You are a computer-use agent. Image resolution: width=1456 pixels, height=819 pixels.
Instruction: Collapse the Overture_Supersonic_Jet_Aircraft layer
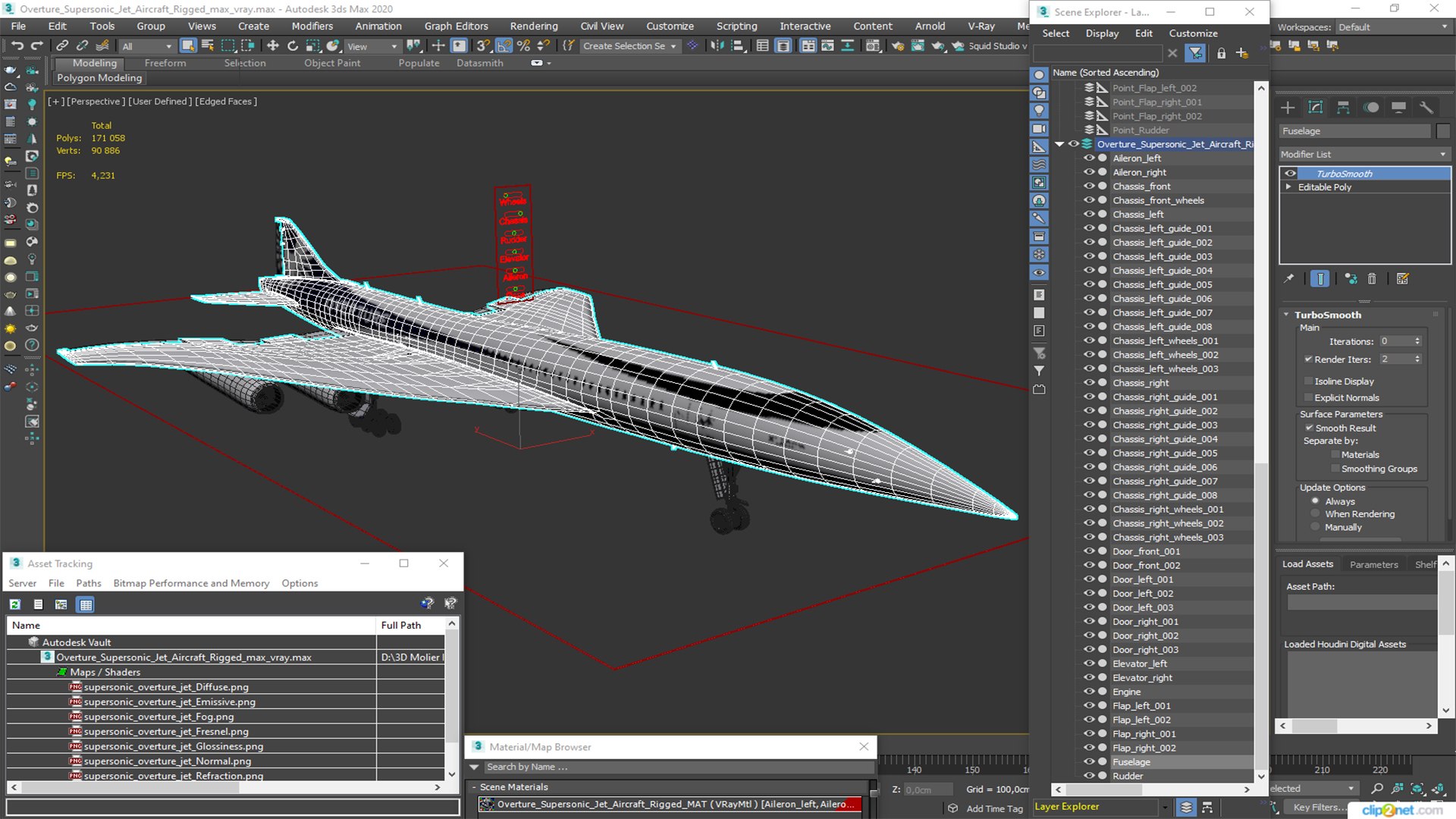point(1059,144)
